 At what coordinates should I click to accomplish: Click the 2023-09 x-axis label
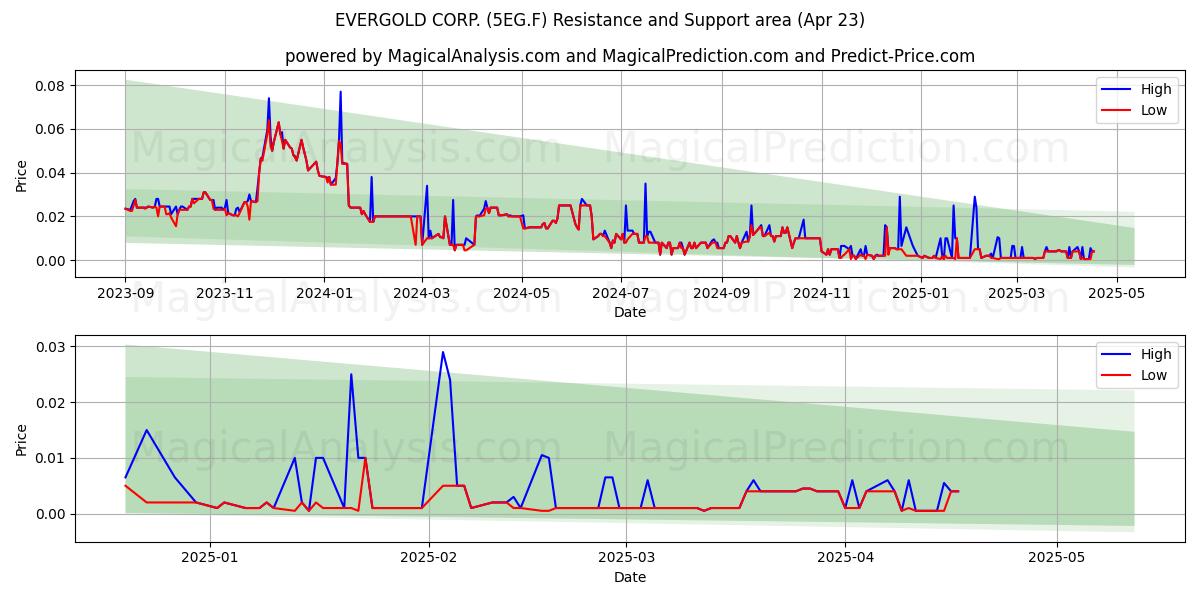point(125,294)
